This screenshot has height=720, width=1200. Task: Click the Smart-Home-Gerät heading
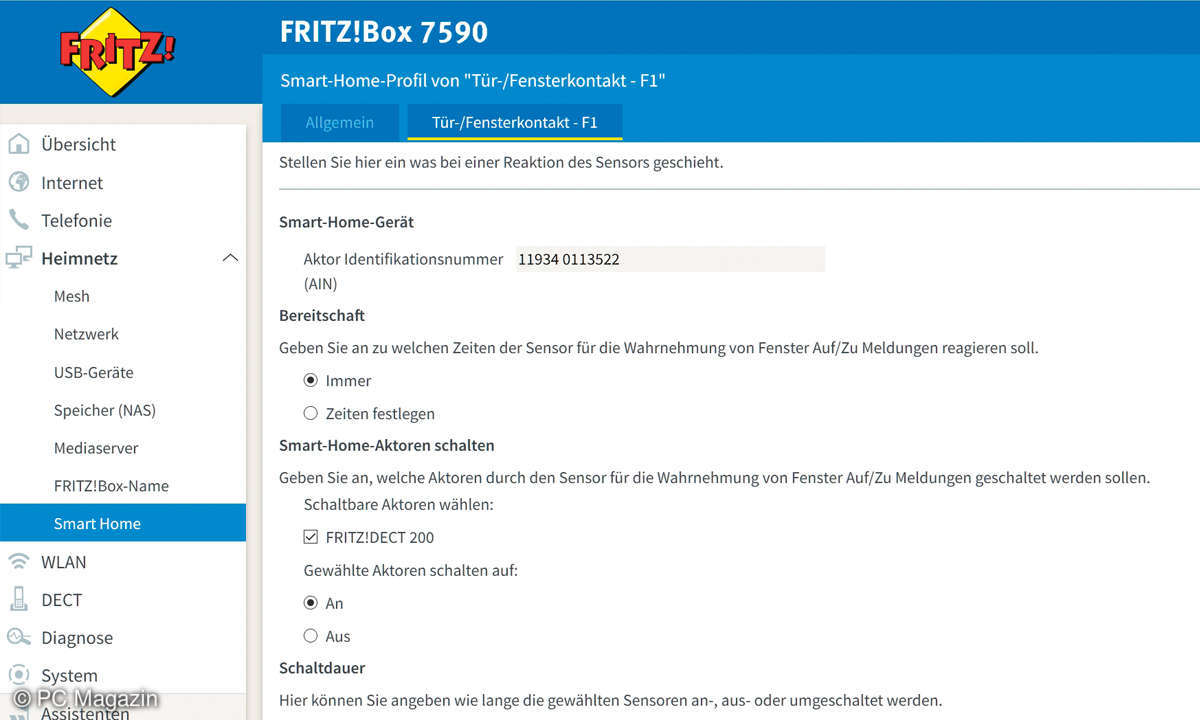pos(346,222)
